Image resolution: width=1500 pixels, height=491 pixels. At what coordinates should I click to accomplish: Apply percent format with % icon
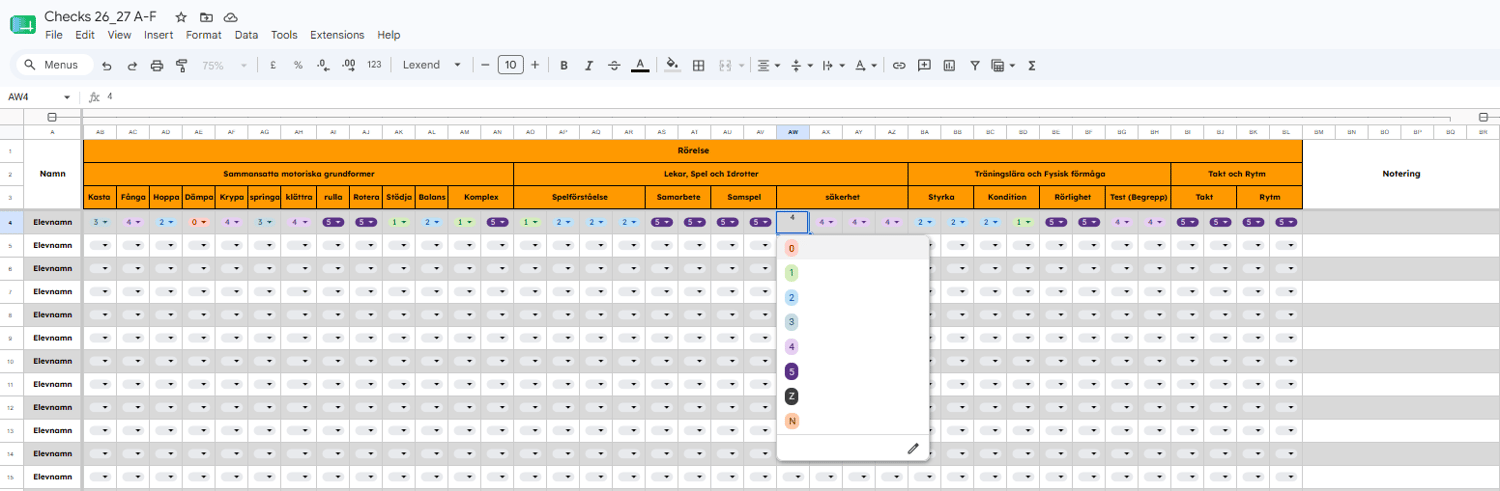[298, 65]
